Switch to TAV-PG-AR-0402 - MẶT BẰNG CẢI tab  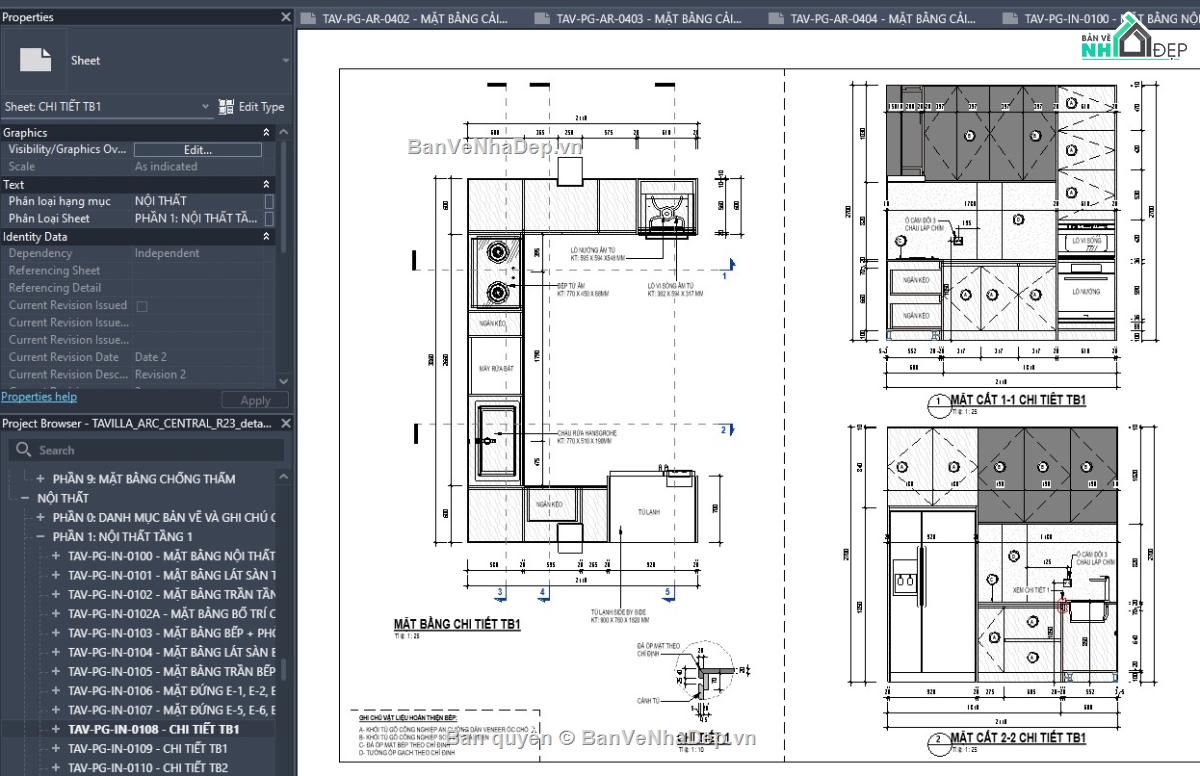(414, 19)
